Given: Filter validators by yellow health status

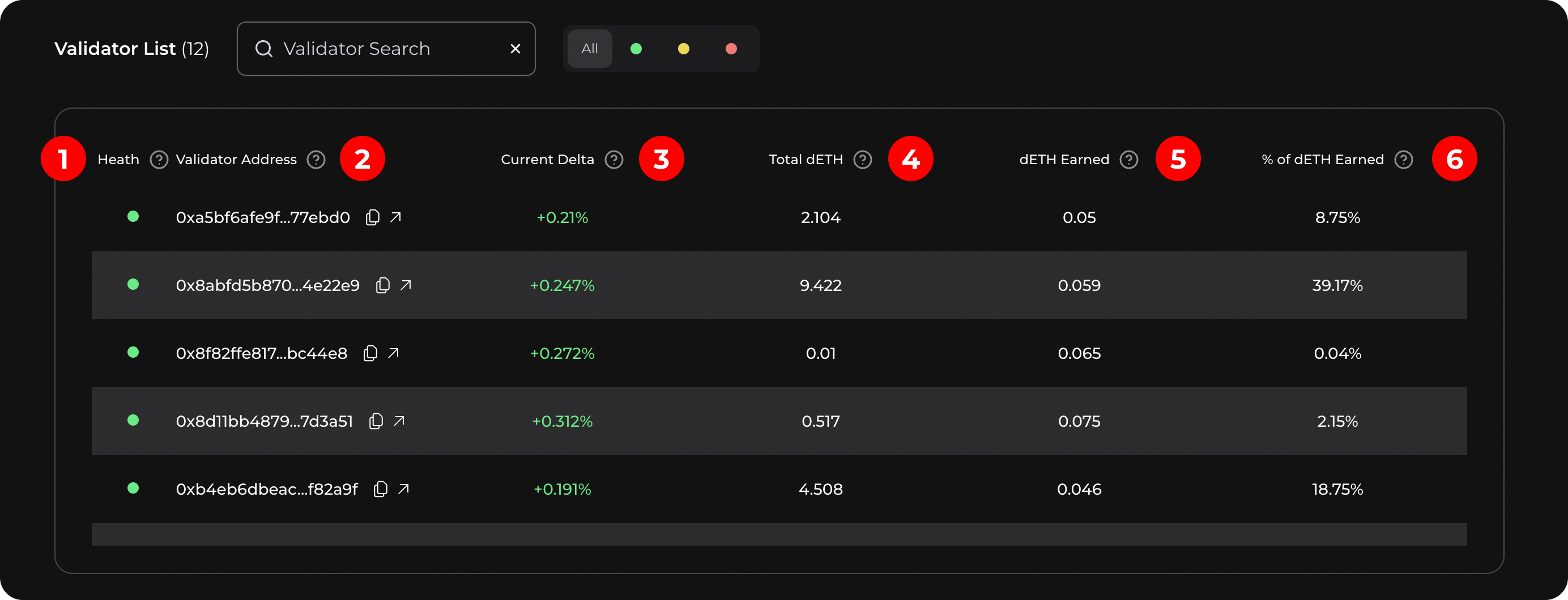Looking at the screenshot, I should [x=684, y=49].
